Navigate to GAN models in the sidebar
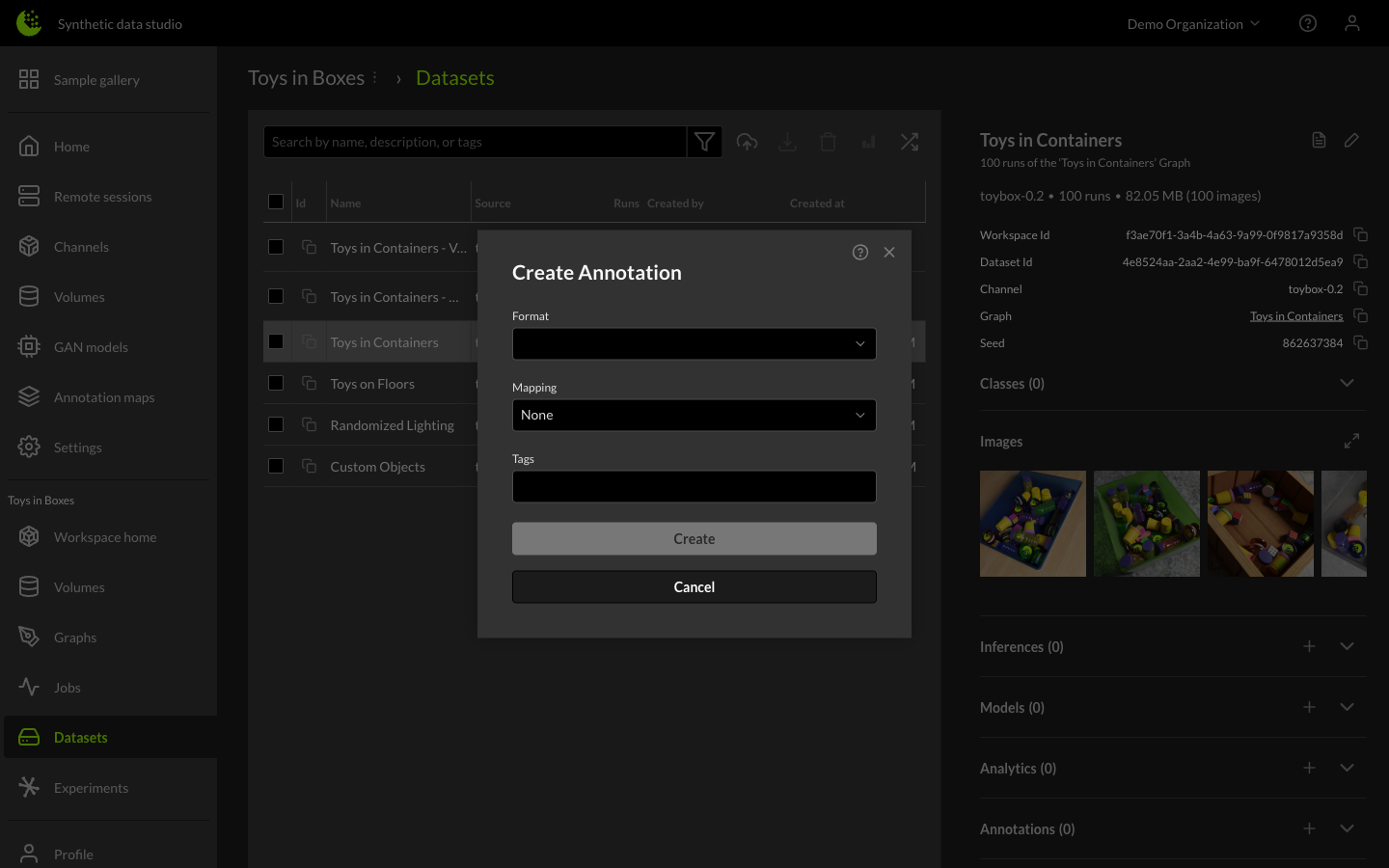Viewport: 1389px width, 868px height. [x=91, y=346]
